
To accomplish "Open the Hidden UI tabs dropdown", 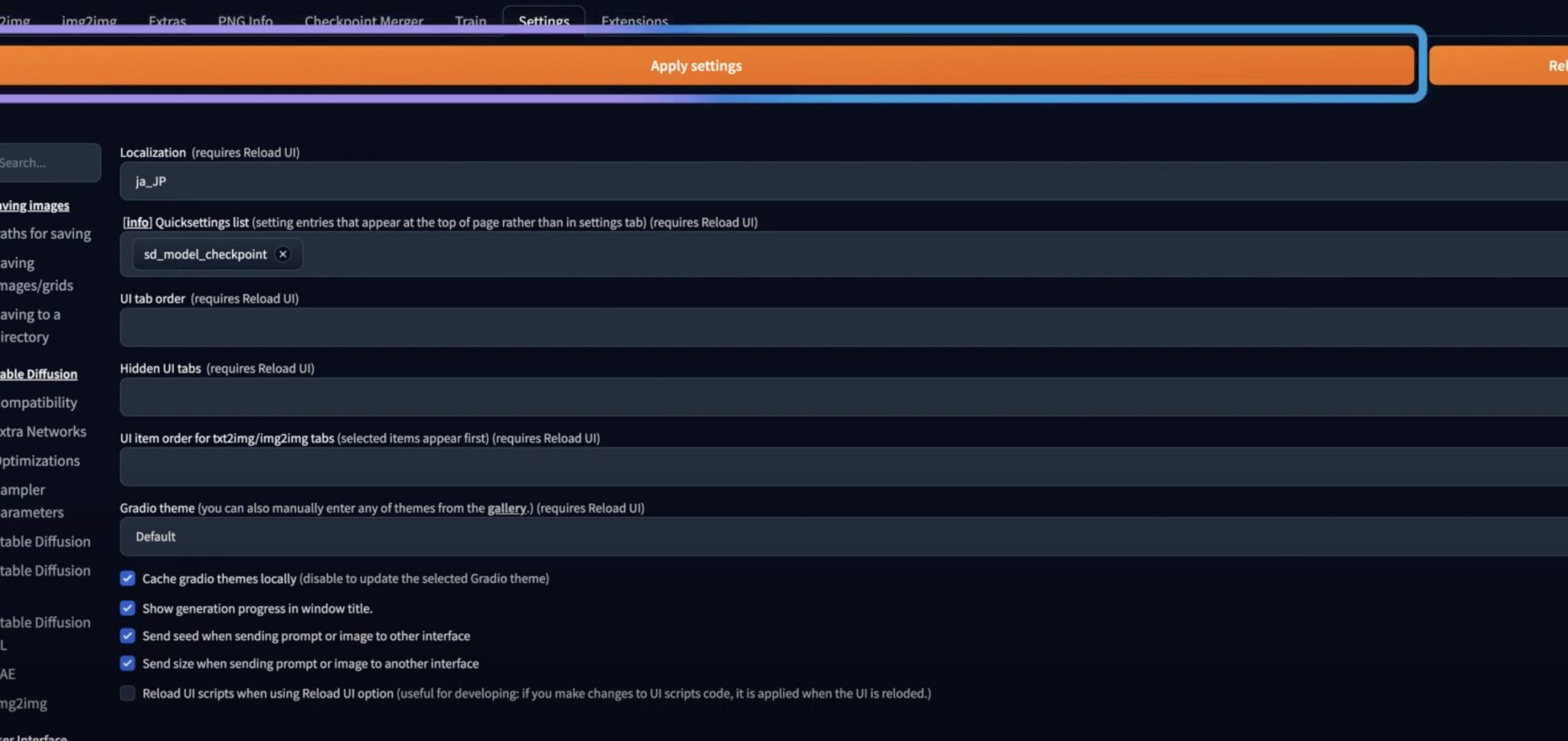I will coord(842,397).
